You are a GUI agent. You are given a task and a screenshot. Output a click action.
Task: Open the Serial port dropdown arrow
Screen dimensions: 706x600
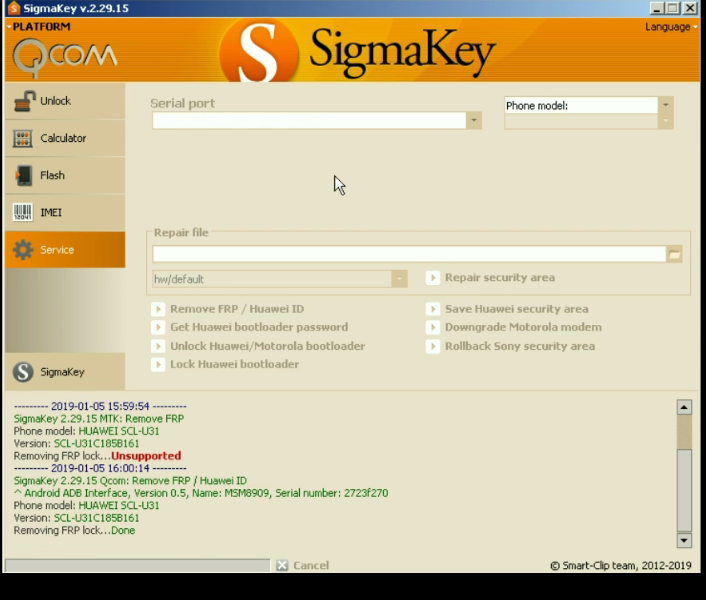(x=474, y=120)
